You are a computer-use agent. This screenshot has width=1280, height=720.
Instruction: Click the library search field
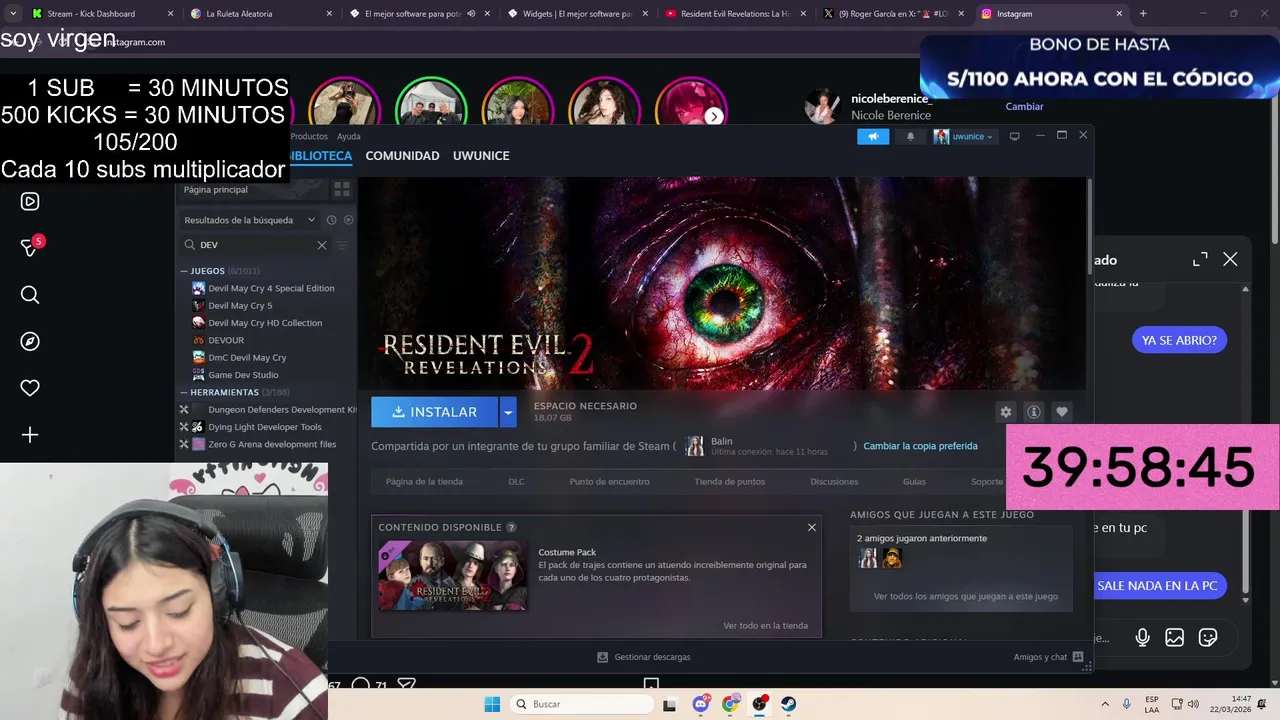255,245
